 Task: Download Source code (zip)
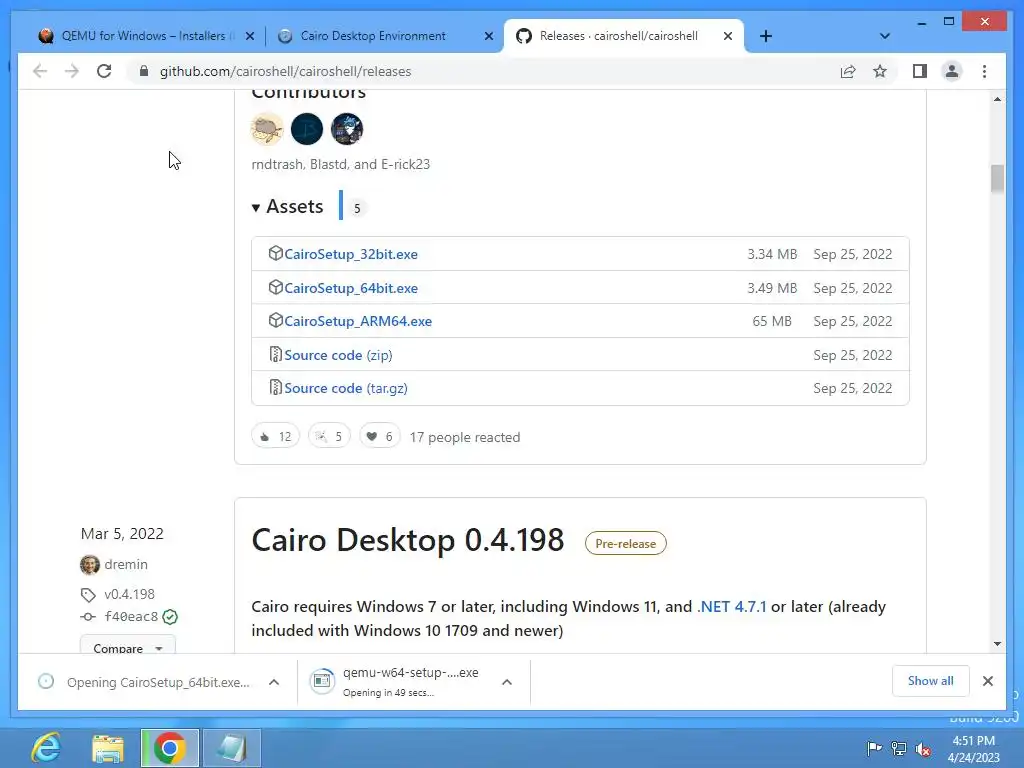tap(338, 355)
